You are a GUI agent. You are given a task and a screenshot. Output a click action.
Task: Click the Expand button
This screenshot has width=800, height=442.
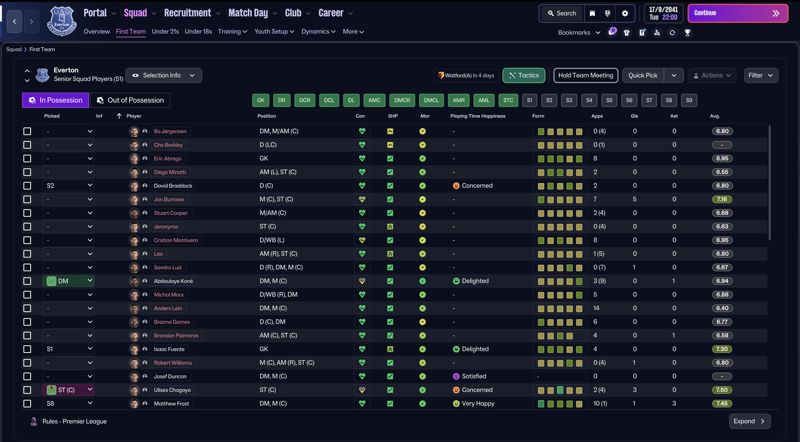pyautogui.click(x=749, y=421)
